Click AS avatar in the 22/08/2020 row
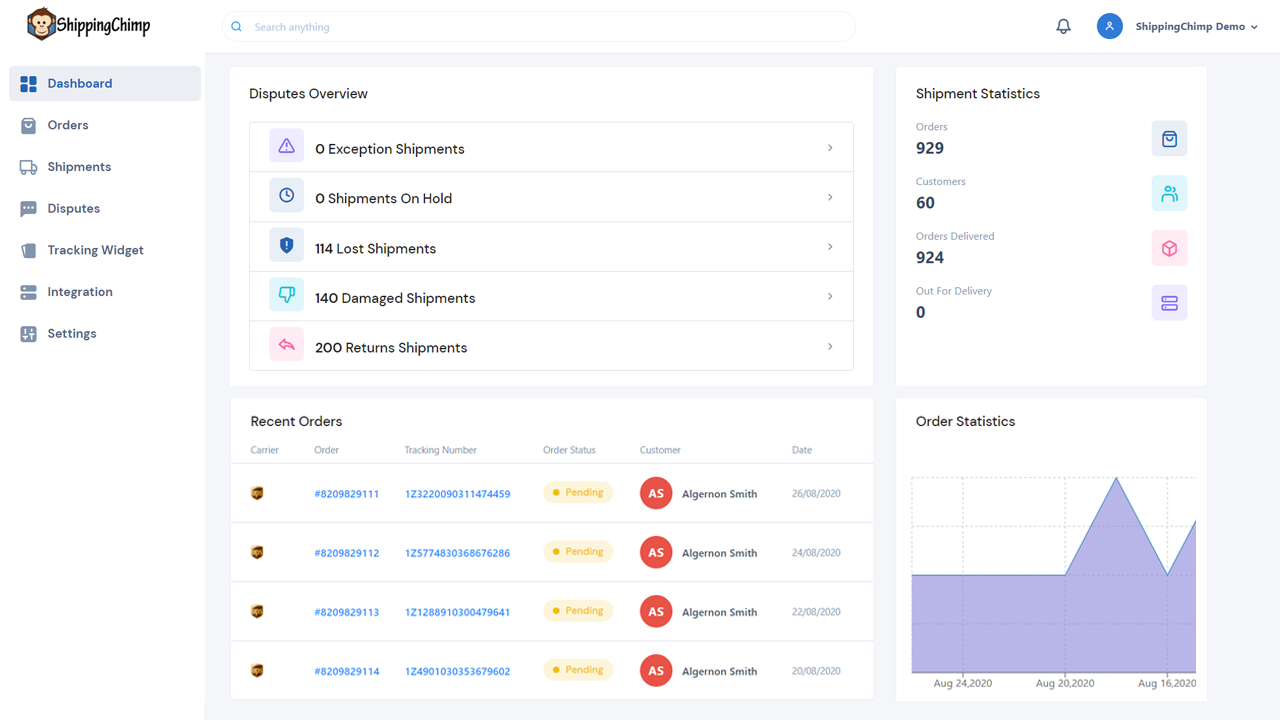 click(656, 611)
